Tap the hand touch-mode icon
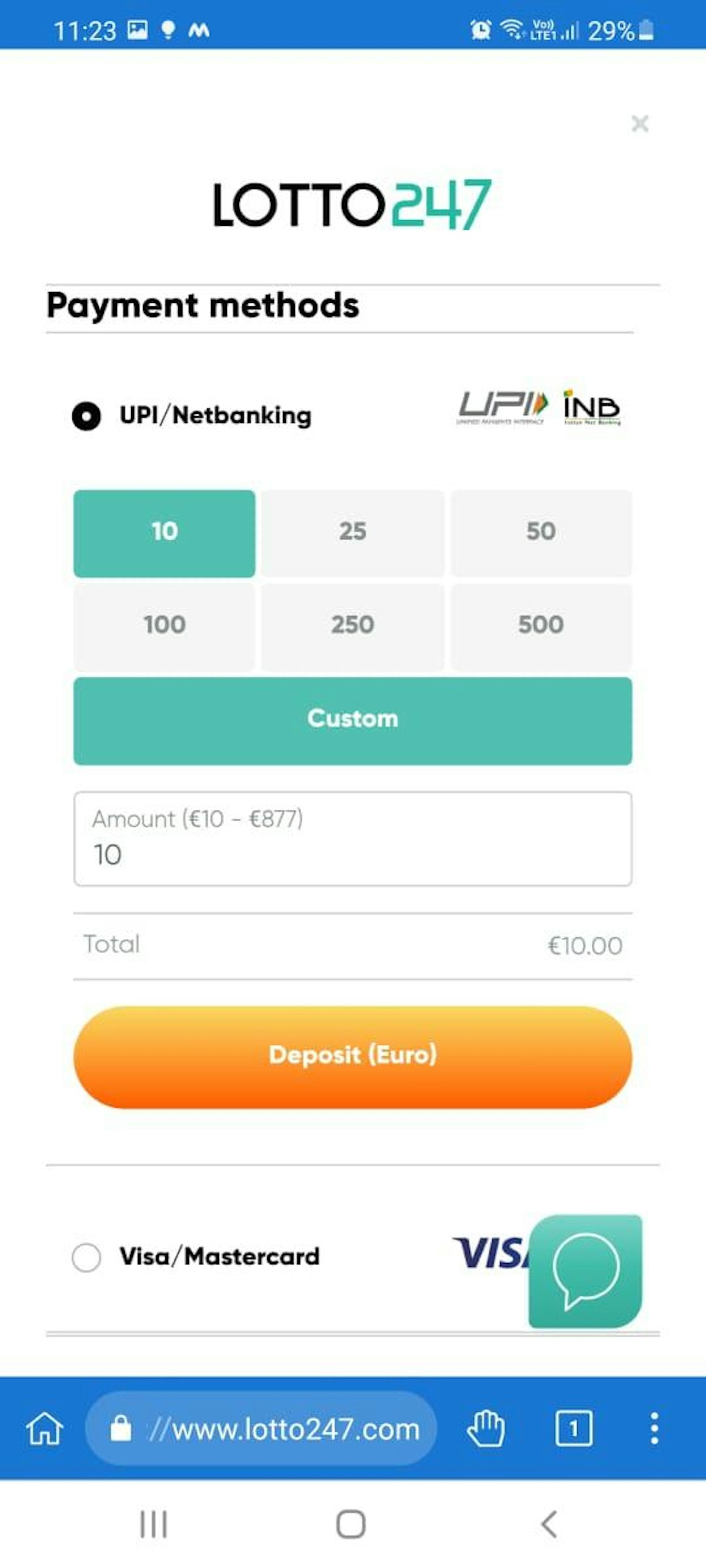Viewport: 706px width, 1568px height. pos(485,1428)
